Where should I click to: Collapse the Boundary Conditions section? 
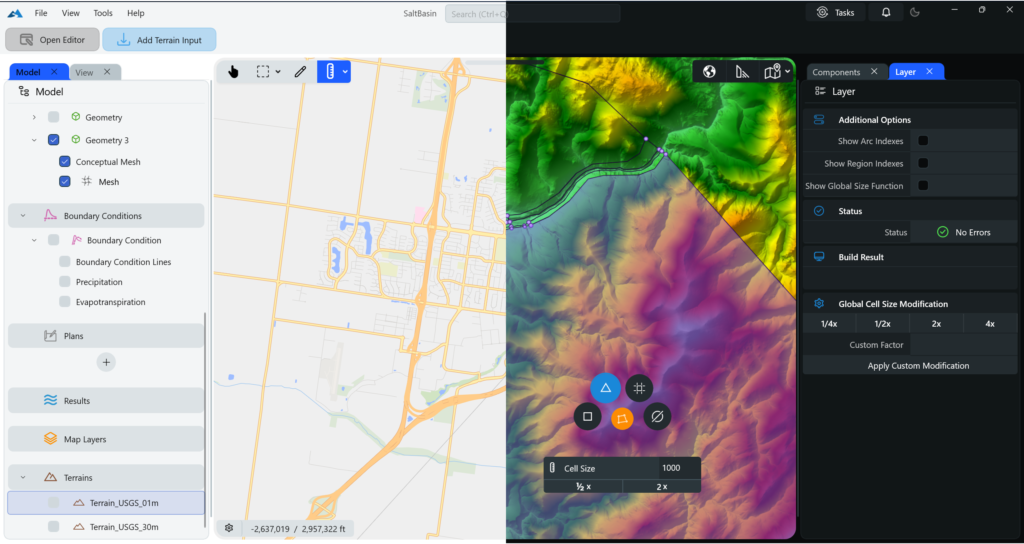click(23, 216)
